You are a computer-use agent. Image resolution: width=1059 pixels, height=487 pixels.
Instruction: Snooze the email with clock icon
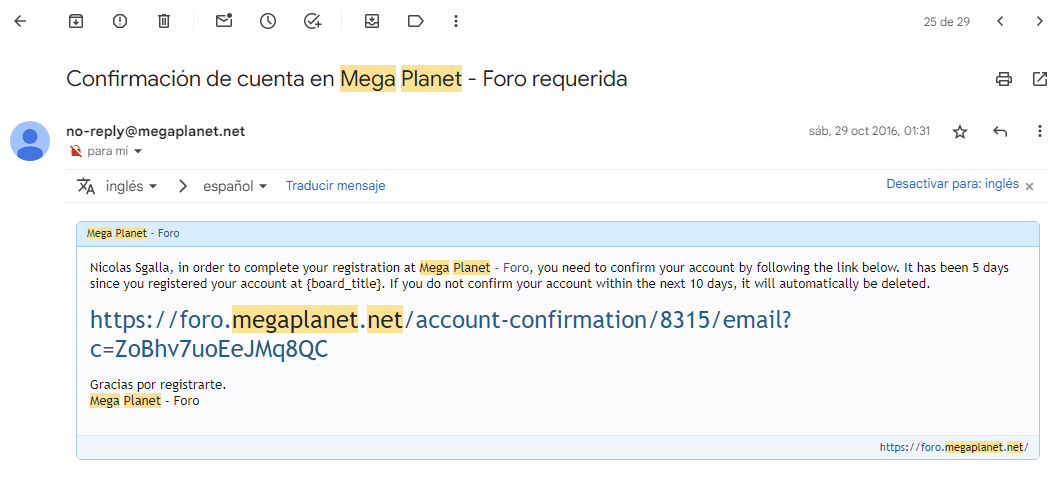pos(268,21)
